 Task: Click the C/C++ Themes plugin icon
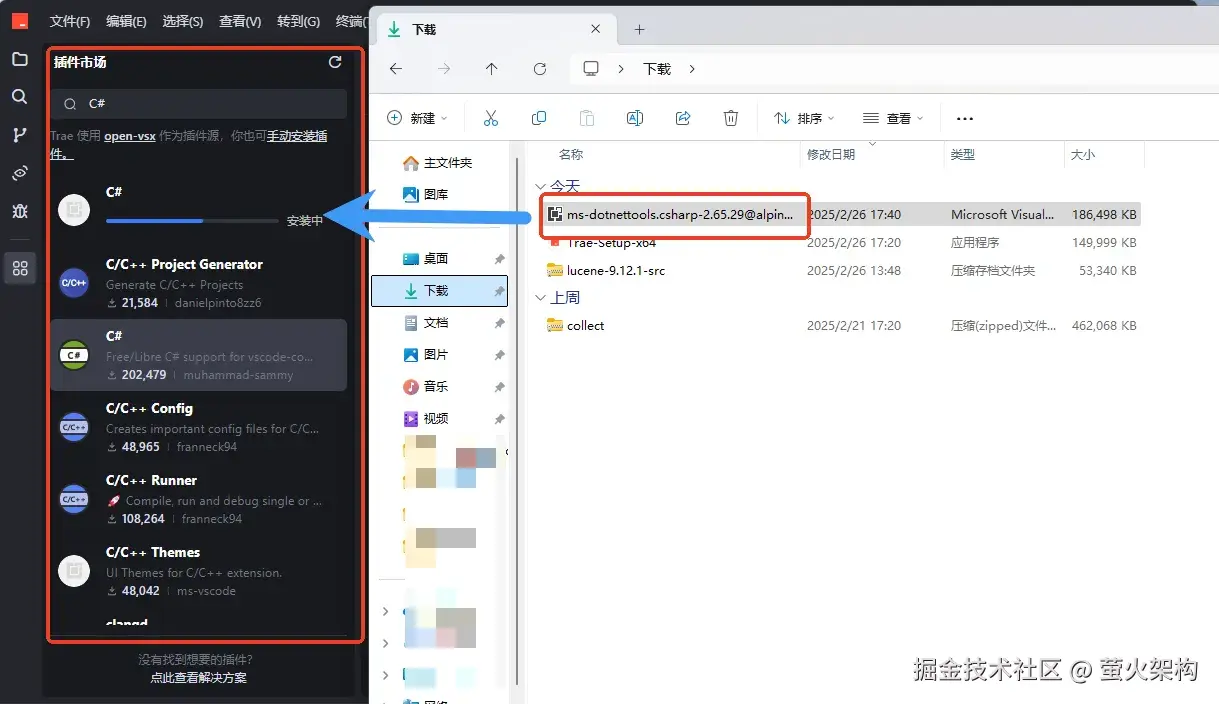click(x=74, y=571)
